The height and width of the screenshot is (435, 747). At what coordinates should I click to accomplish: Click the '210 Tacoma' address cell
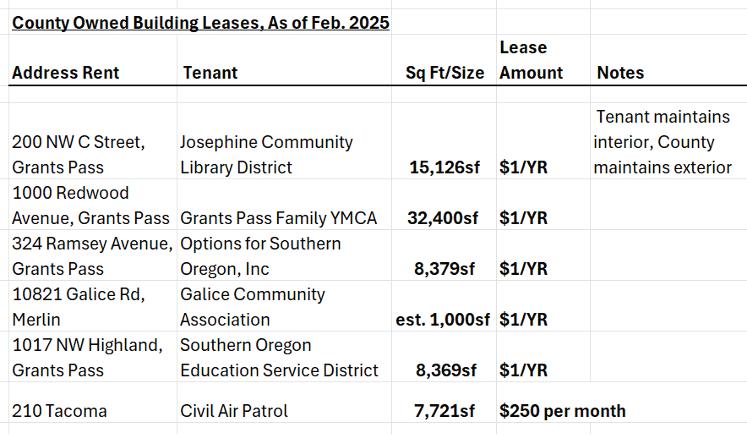click(59, 411)
